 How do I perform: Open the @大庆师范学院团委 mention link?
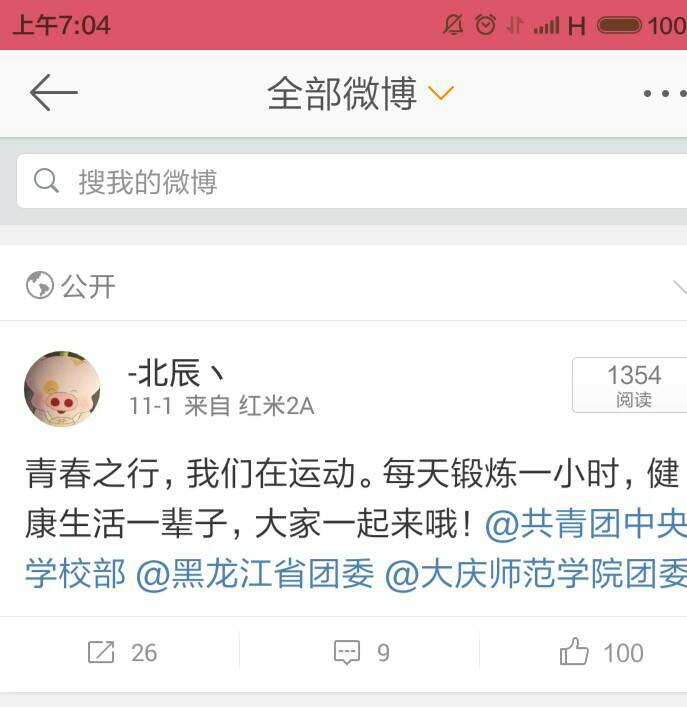coord(536,574)
